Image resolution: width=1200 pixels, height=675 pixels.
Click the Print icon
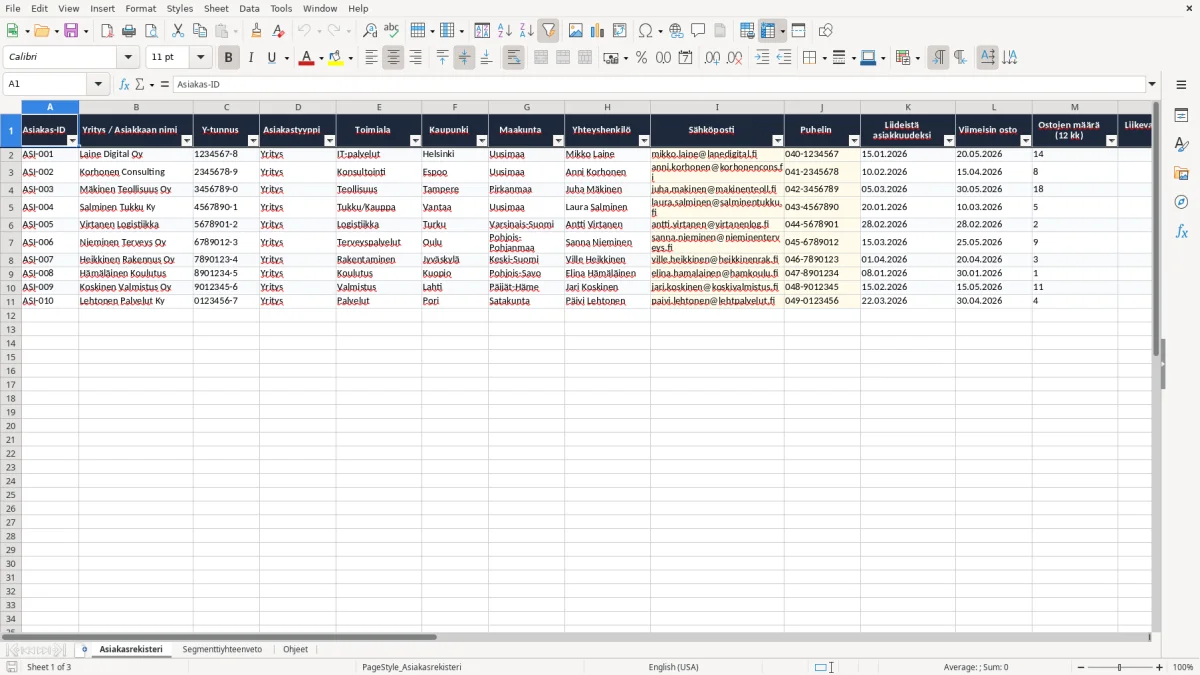(129, 31)
